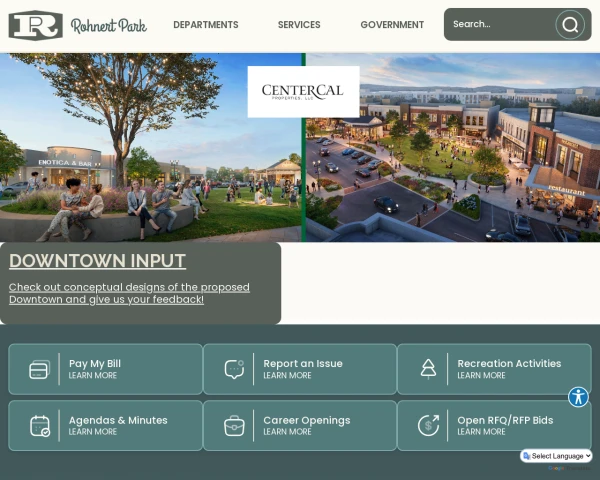The width and height of the screenshot is (600, 480).
Task: Follow the Downtown Input heading link
Action: coord(98,261)
